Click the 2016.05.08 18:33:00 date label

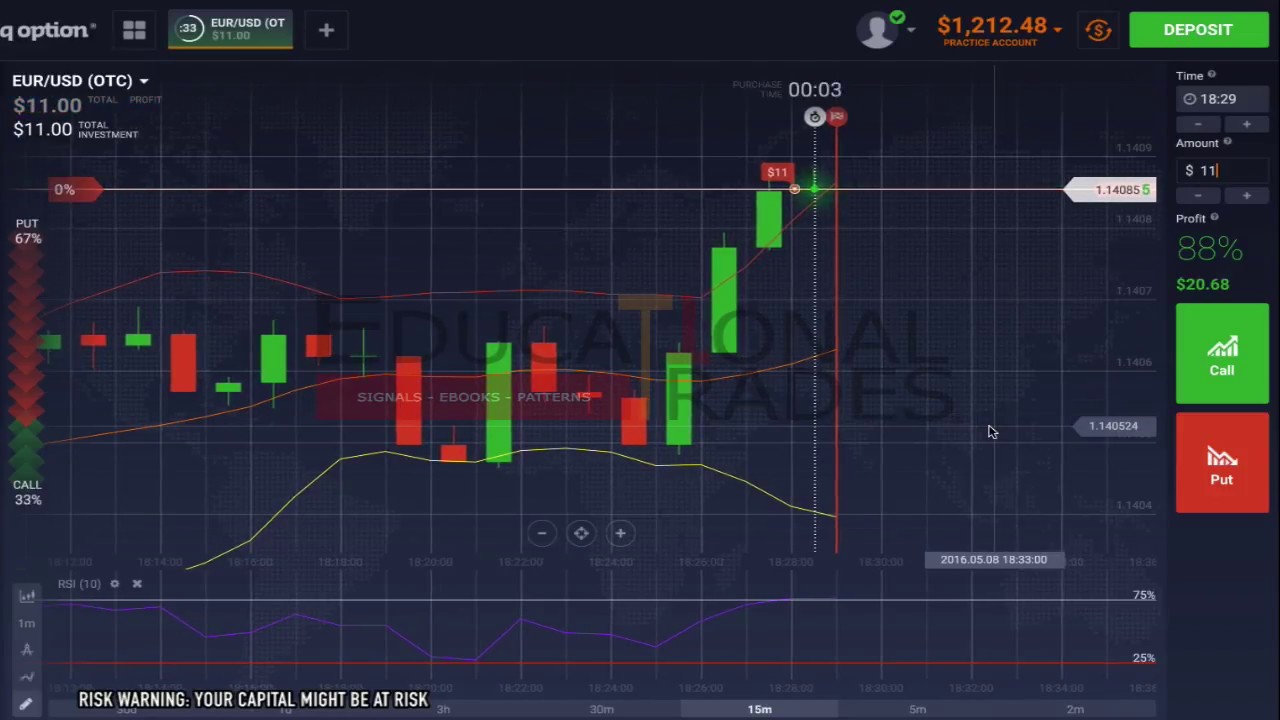click(994, 560)
